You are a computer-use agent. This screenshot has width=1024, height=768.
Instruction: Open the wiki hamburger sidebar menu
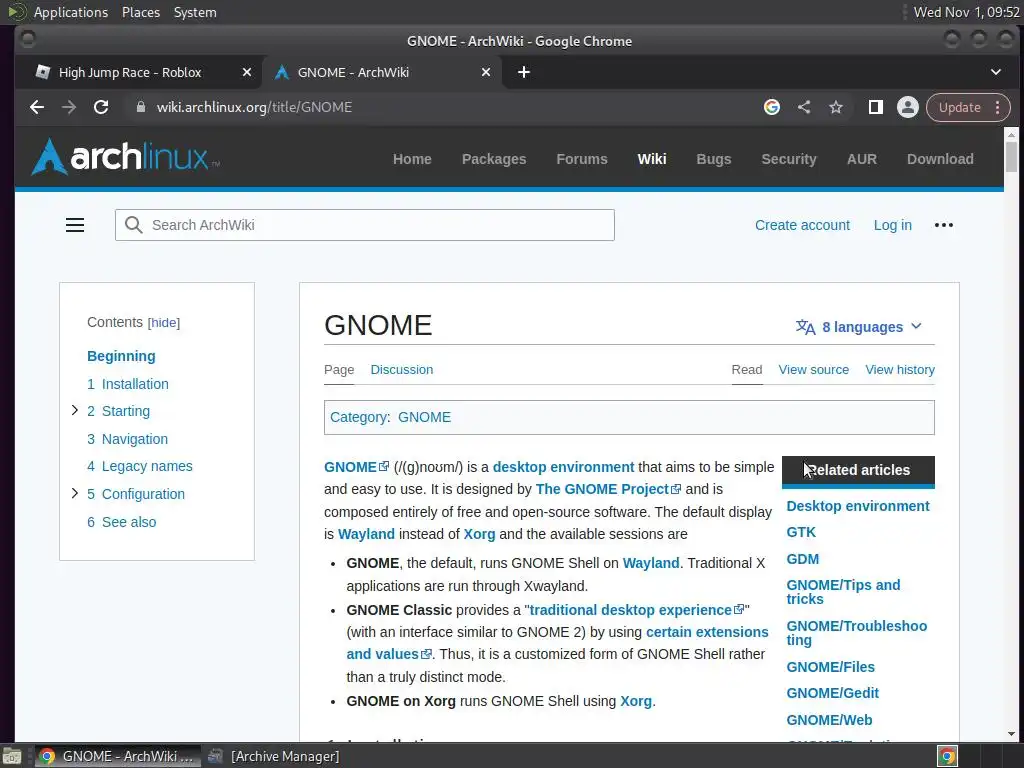pyautogui.click(x=75, y=225)
